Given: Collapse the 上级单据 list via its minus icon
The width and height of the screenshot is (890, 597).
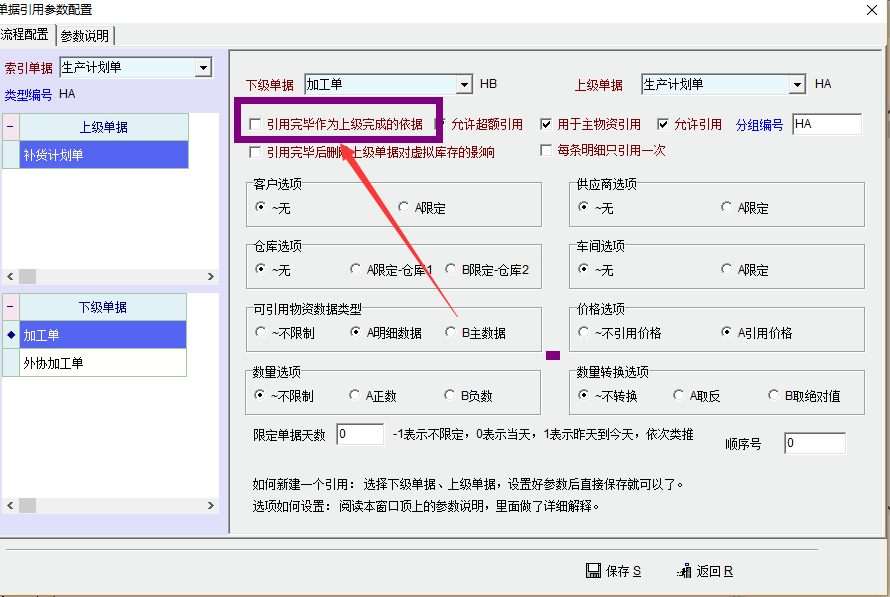Looking at the screenshot, I should pos(10,127).
